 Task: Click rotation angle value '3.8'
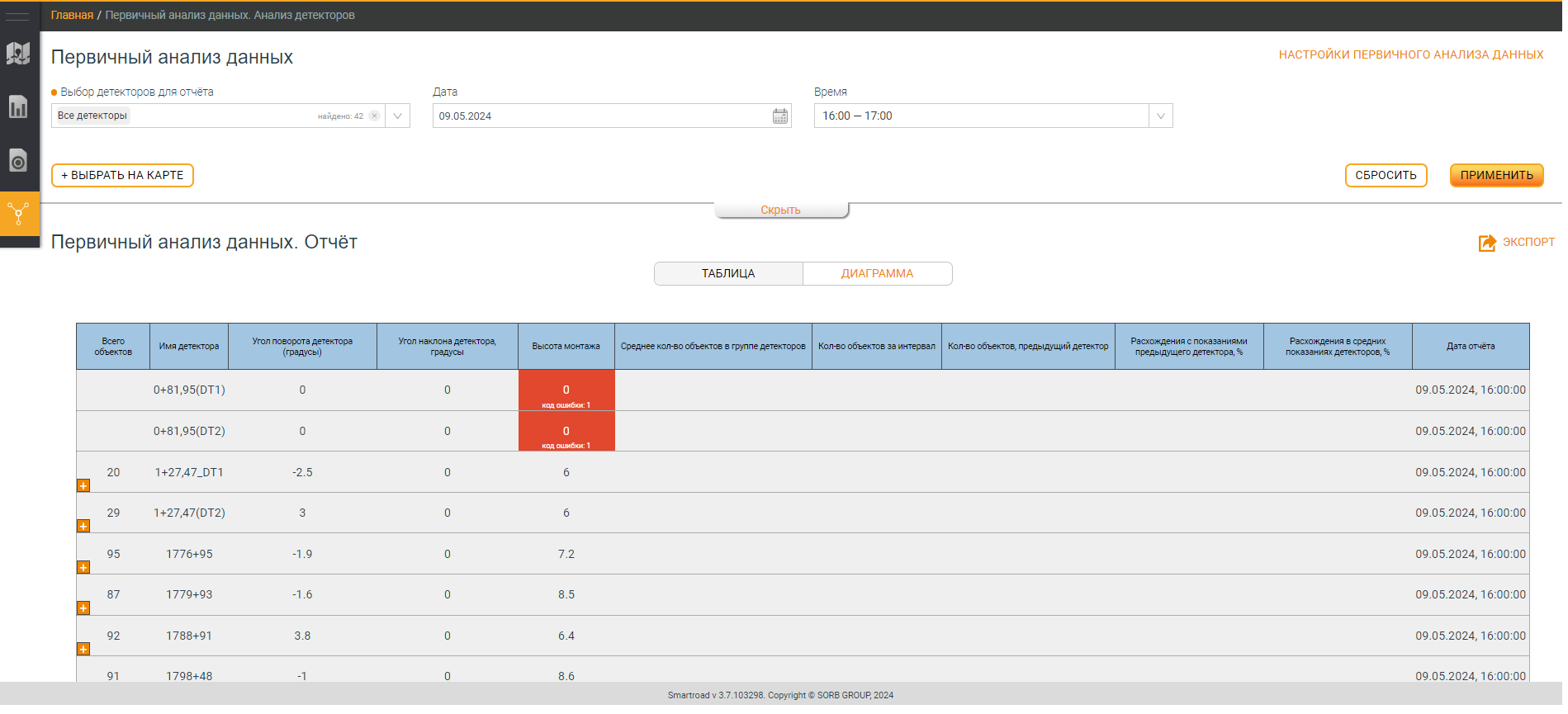(303, 636)
